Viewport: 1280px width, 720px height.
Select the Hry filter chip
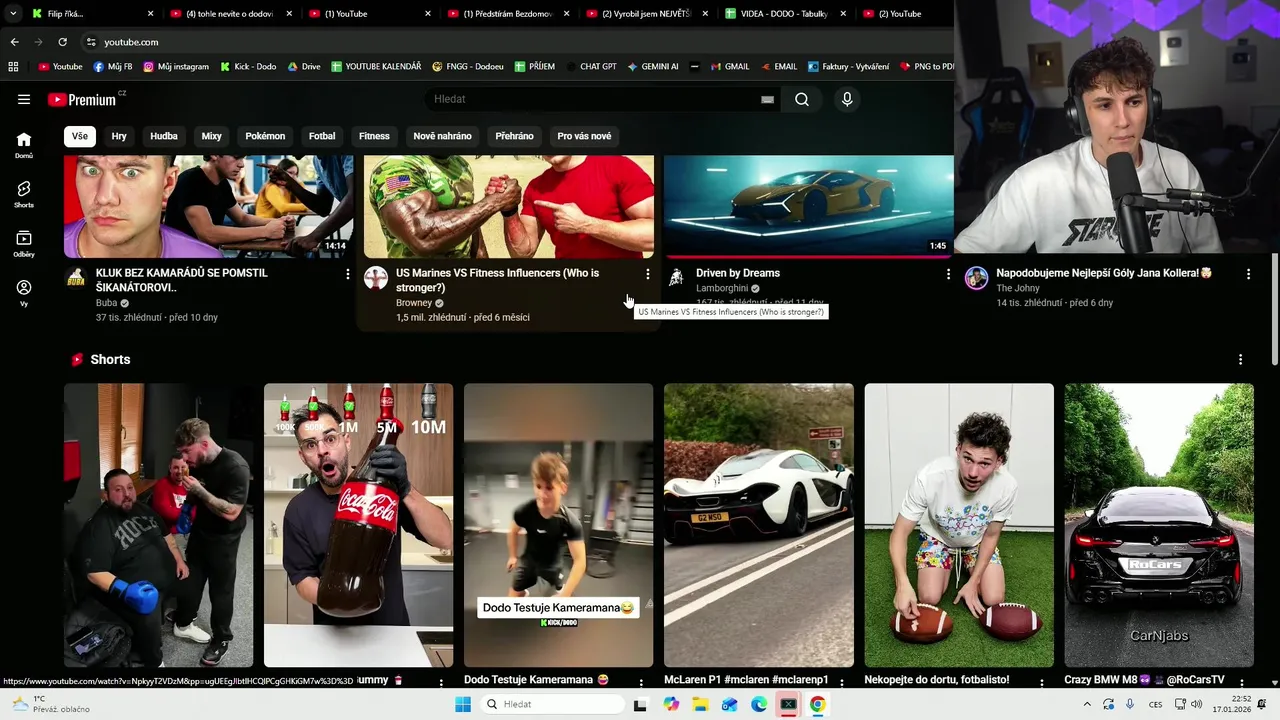119,136
